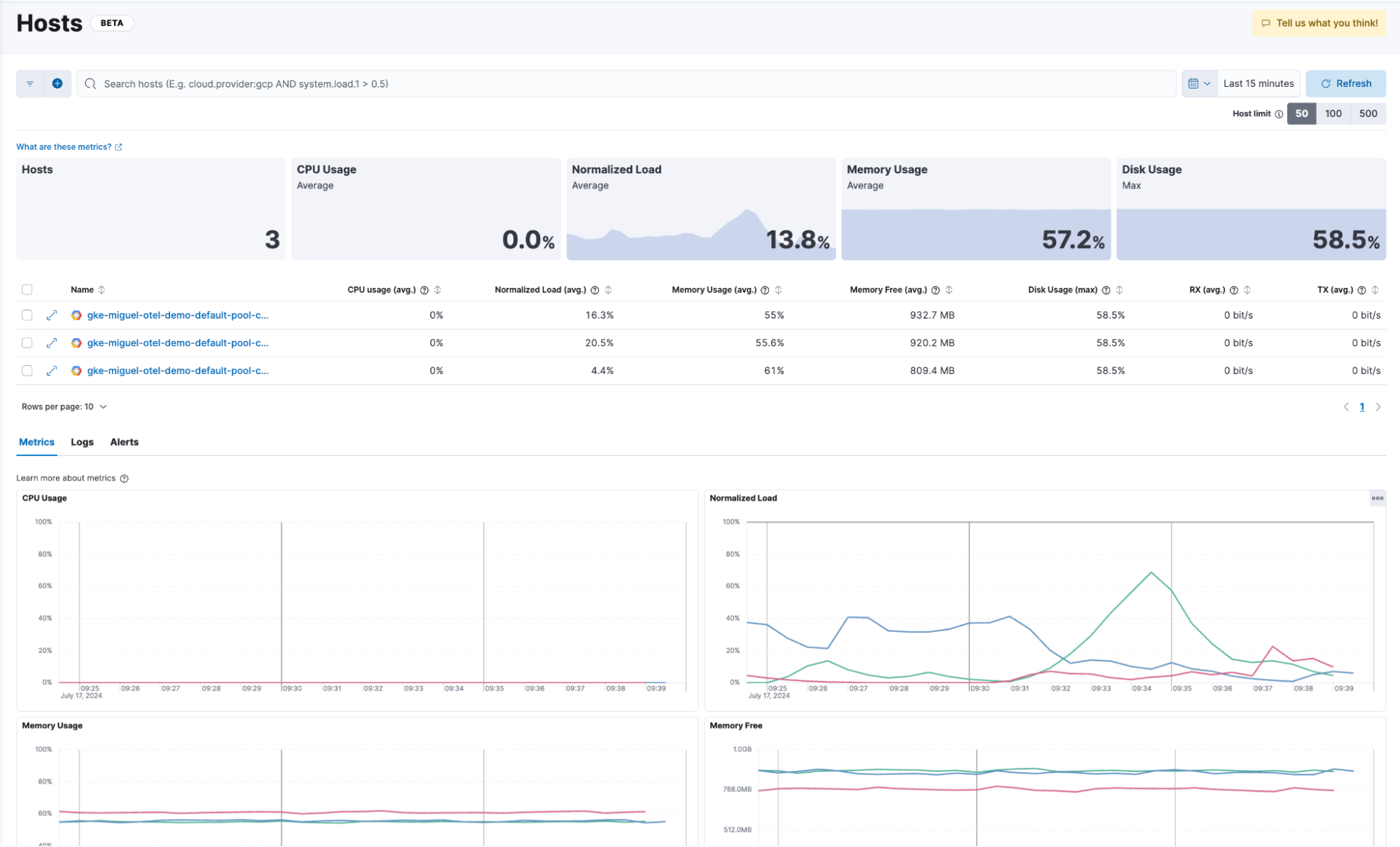Click the Refresh button

click(x=1345, y=83)
